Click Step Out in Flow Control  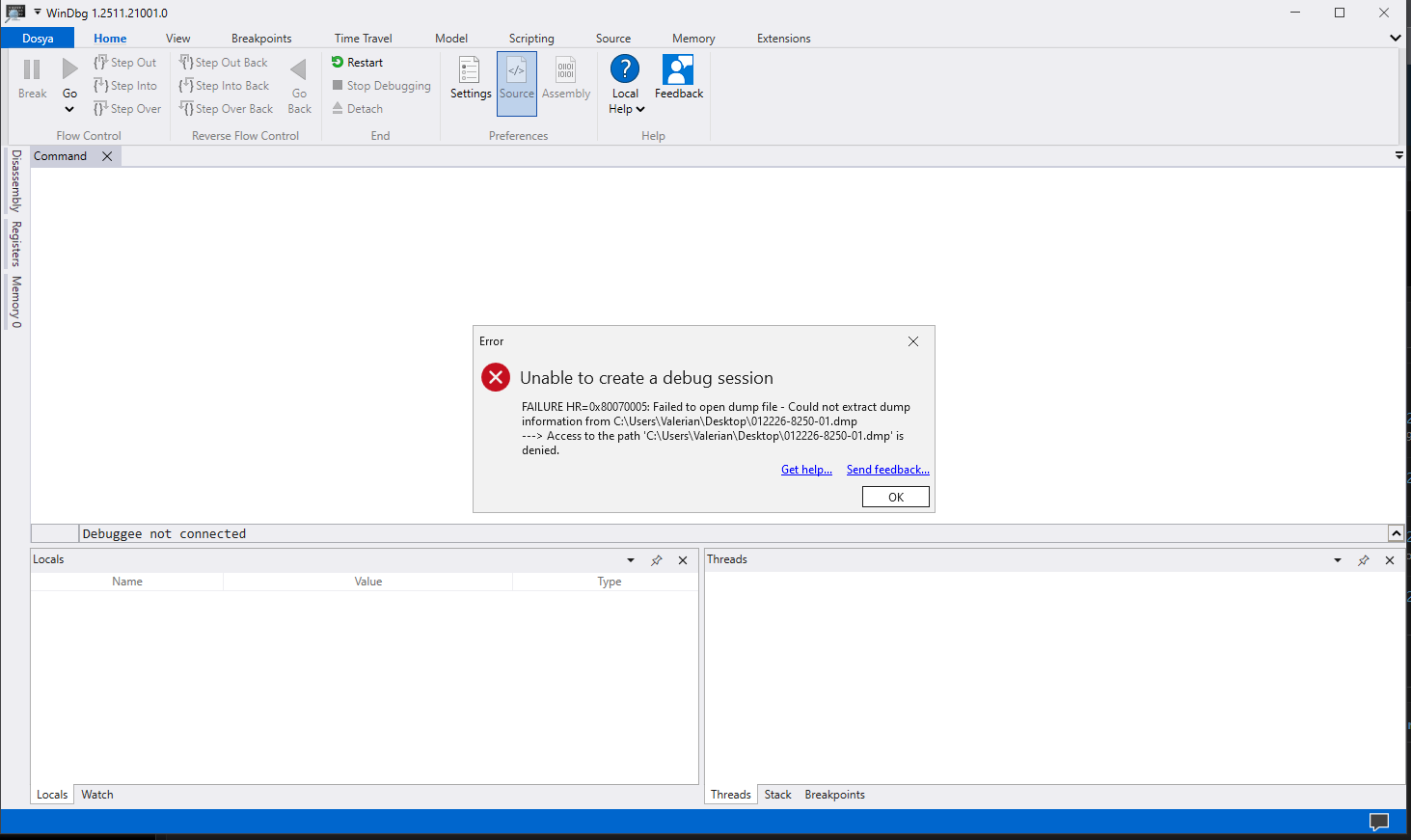pyautogui.click(x=124, y=63)
